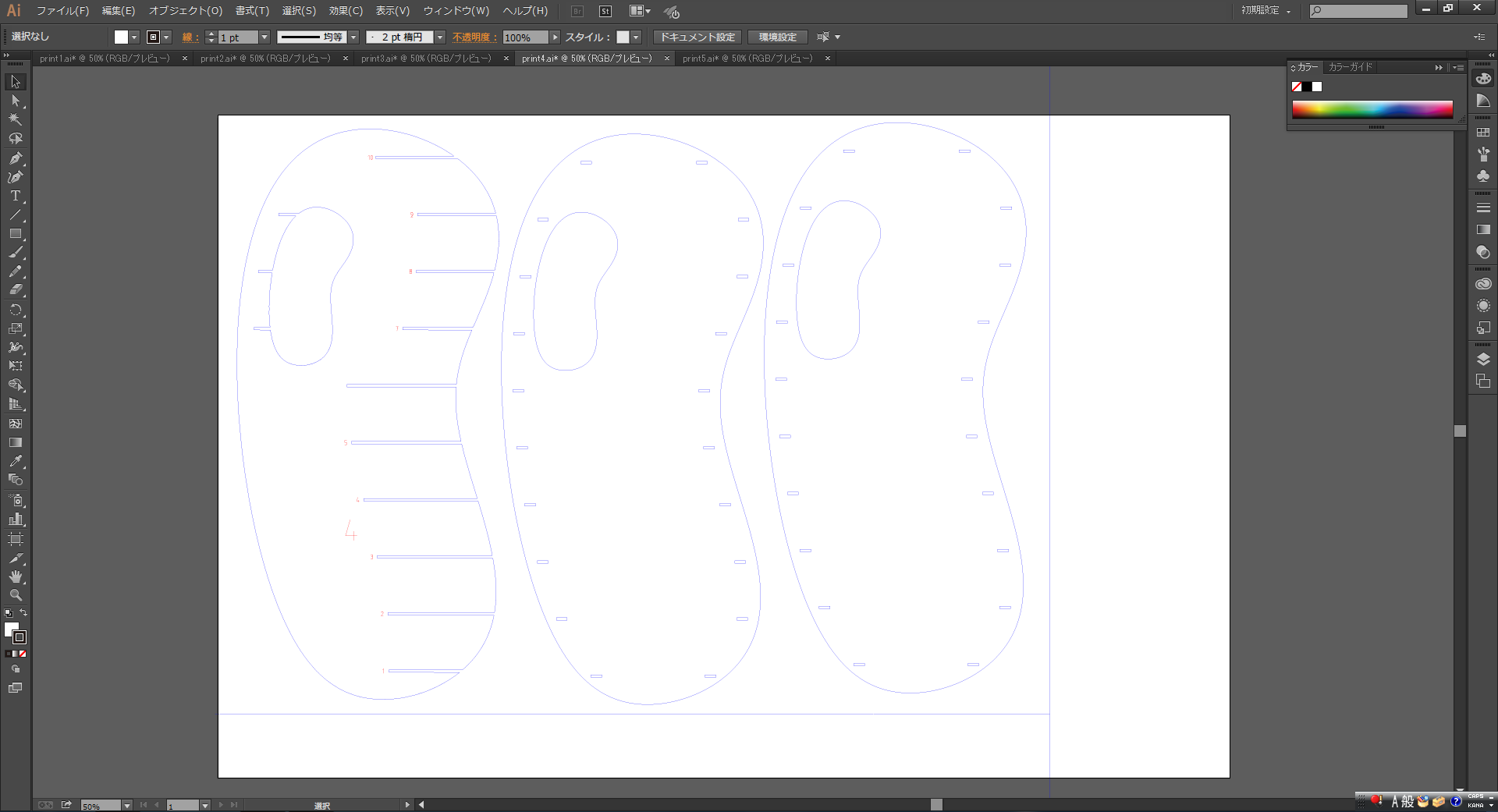The image size is (1498, 812).
Task: Activate the stroke box in toolbar
Action: point(20,637)
